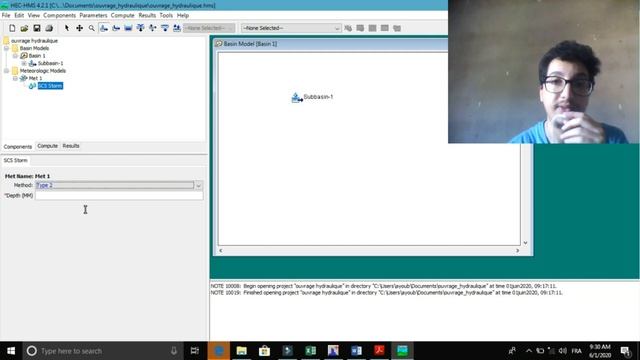Switch to the Components tab
Screen dimensions: 640x360
[18, 147]
